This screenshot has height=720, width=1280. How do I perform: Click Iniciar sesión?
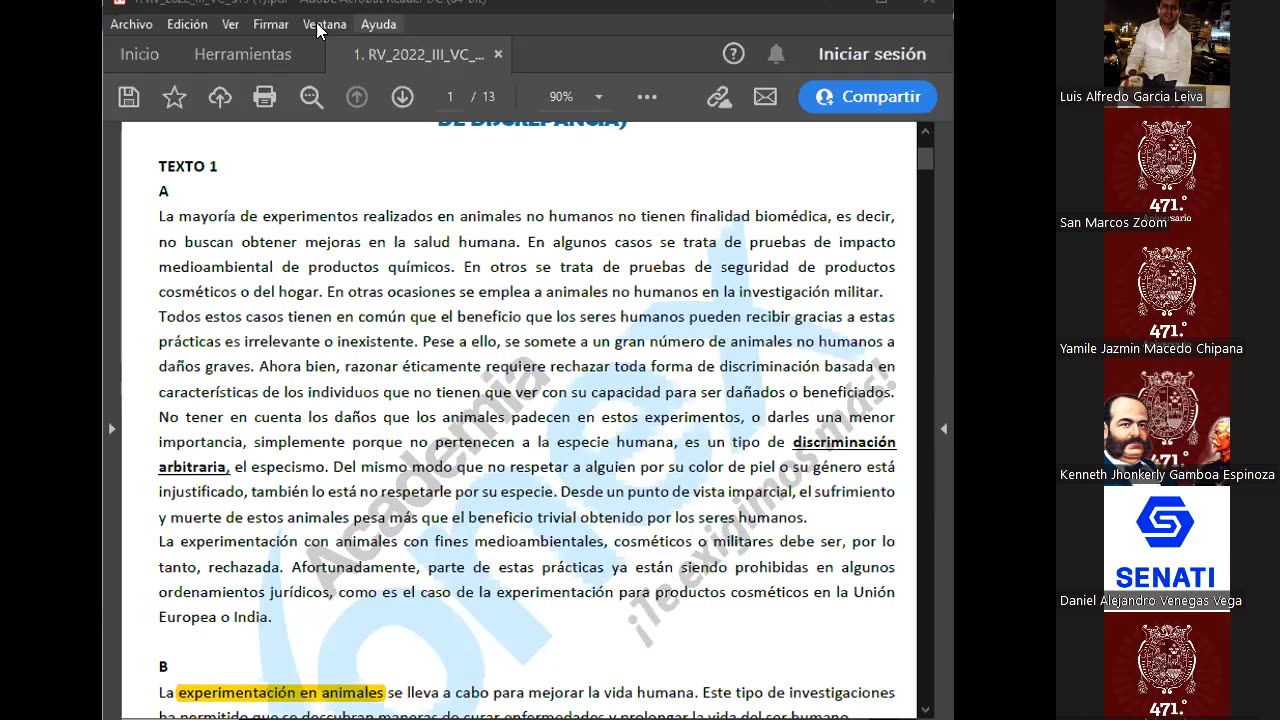[x=872, y=54]
